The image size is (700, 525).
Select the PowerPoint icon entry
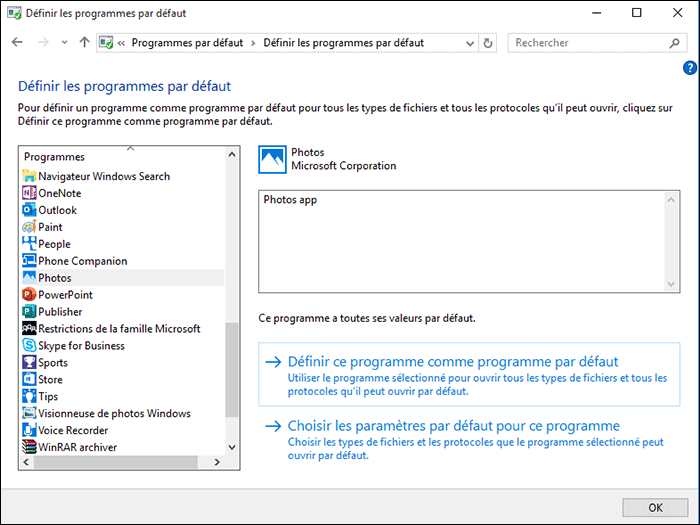tap(29, 295)
